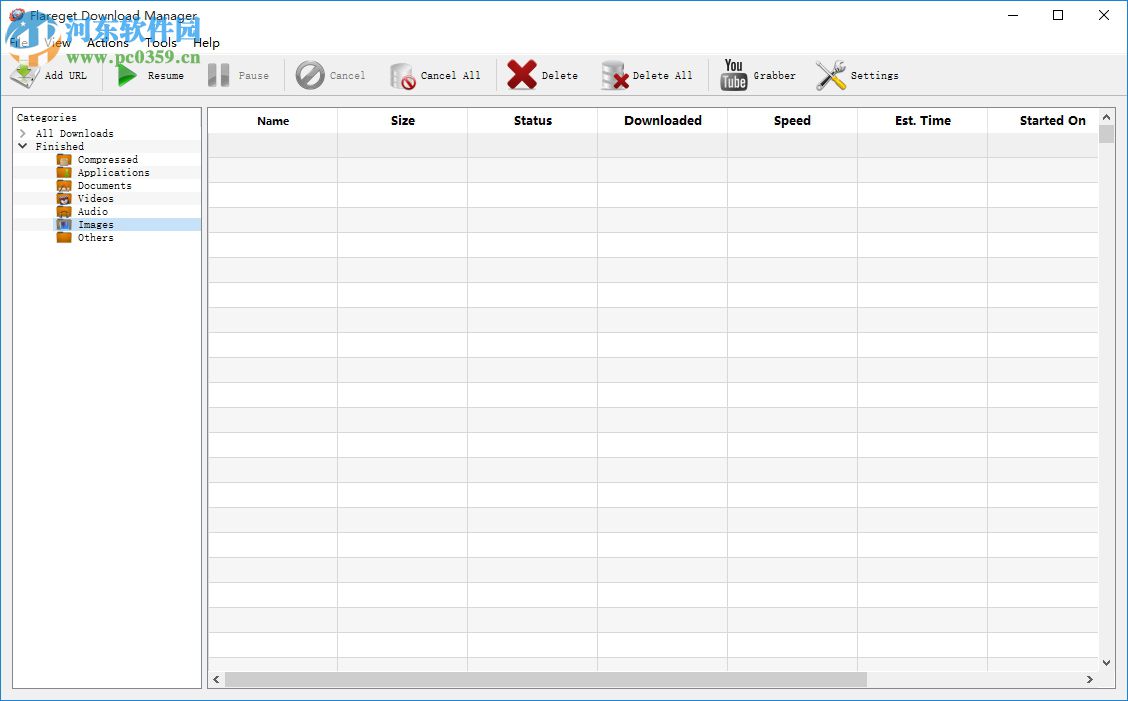Click the Audio category folder icon
The width and height of the screenshot is (1128, 701).
(64, 212)
